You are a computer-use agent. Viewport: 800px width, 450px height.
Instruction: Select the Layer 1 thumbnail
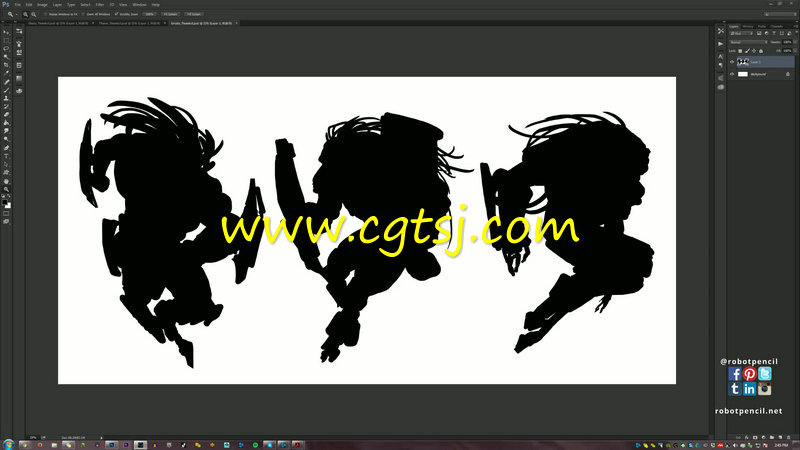click(x=743, y=62)
